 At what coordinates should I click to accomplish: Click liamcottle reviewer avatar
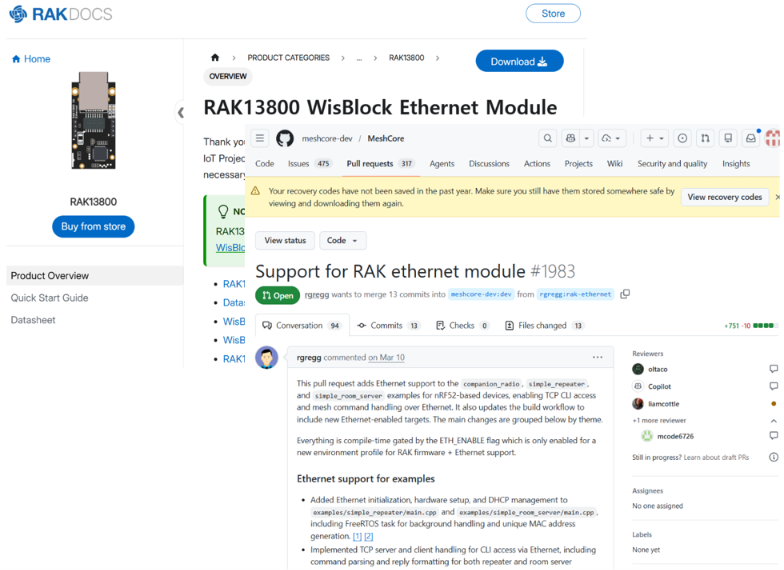click(638, 404)
